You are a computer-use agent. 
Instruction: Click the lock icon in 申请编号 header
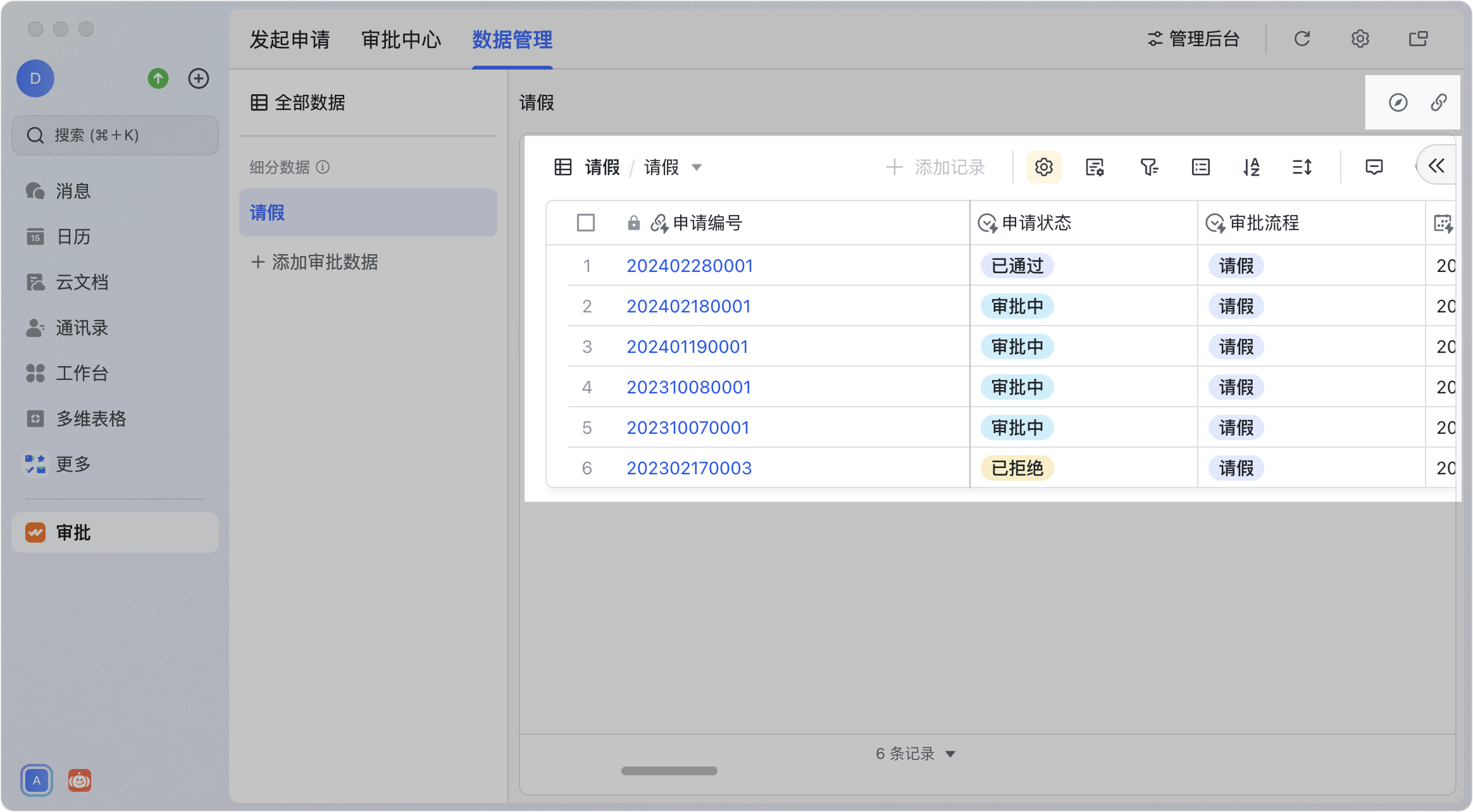click(x=633, y=223)
